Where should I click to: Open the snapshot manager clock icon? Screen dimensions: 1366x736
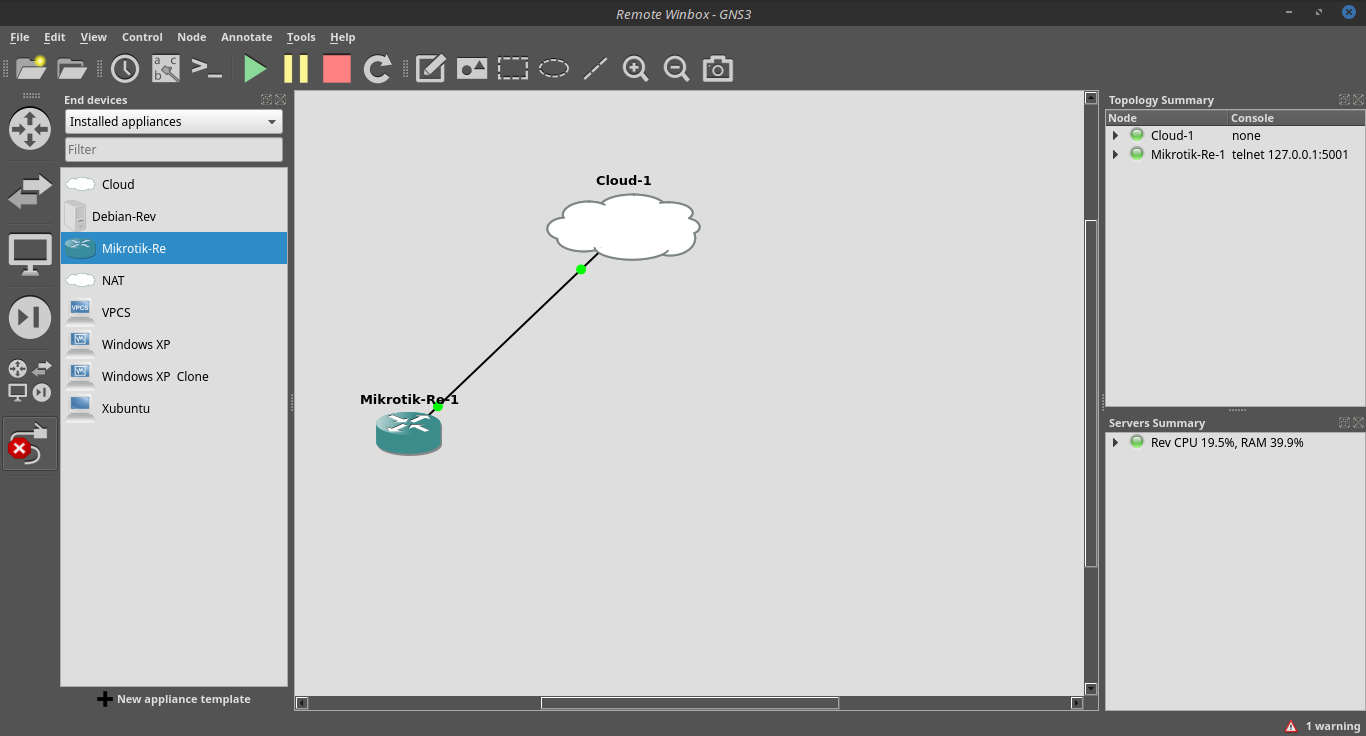(123, 68)
